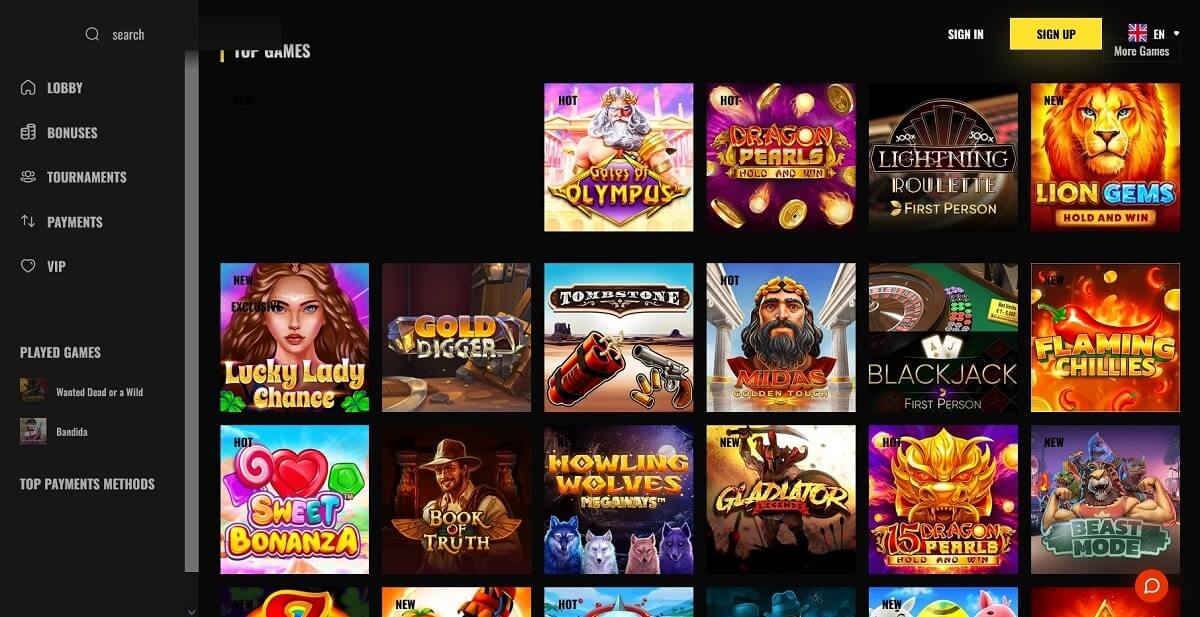Expand sidebar with bottom chevron arrow
The image size is (1200, 617).
click(192, 611)
